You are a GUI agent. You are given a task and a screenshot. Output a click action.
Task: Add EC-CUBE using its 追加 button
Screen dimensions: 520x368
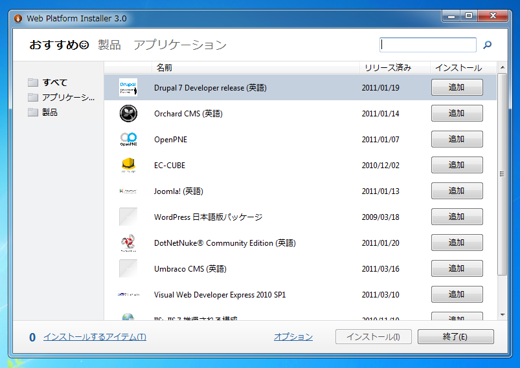point(457,165)
